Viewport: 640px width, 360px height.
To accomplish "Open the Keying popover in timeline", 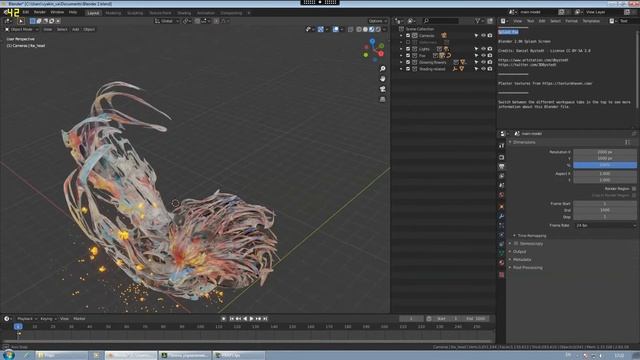I will 48,319.
